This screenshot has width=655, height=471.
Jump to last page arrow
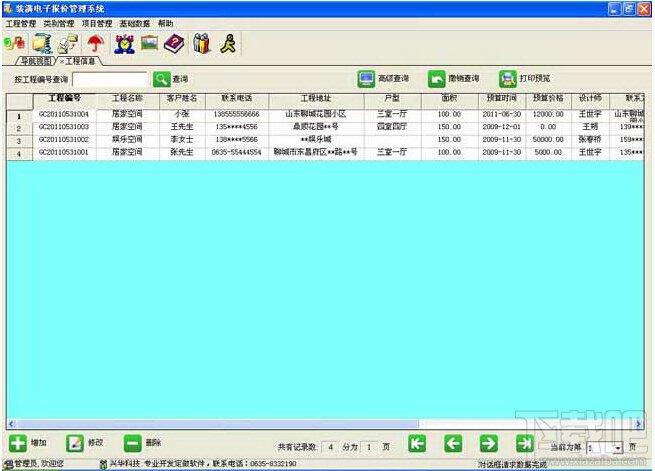(525, 443)
